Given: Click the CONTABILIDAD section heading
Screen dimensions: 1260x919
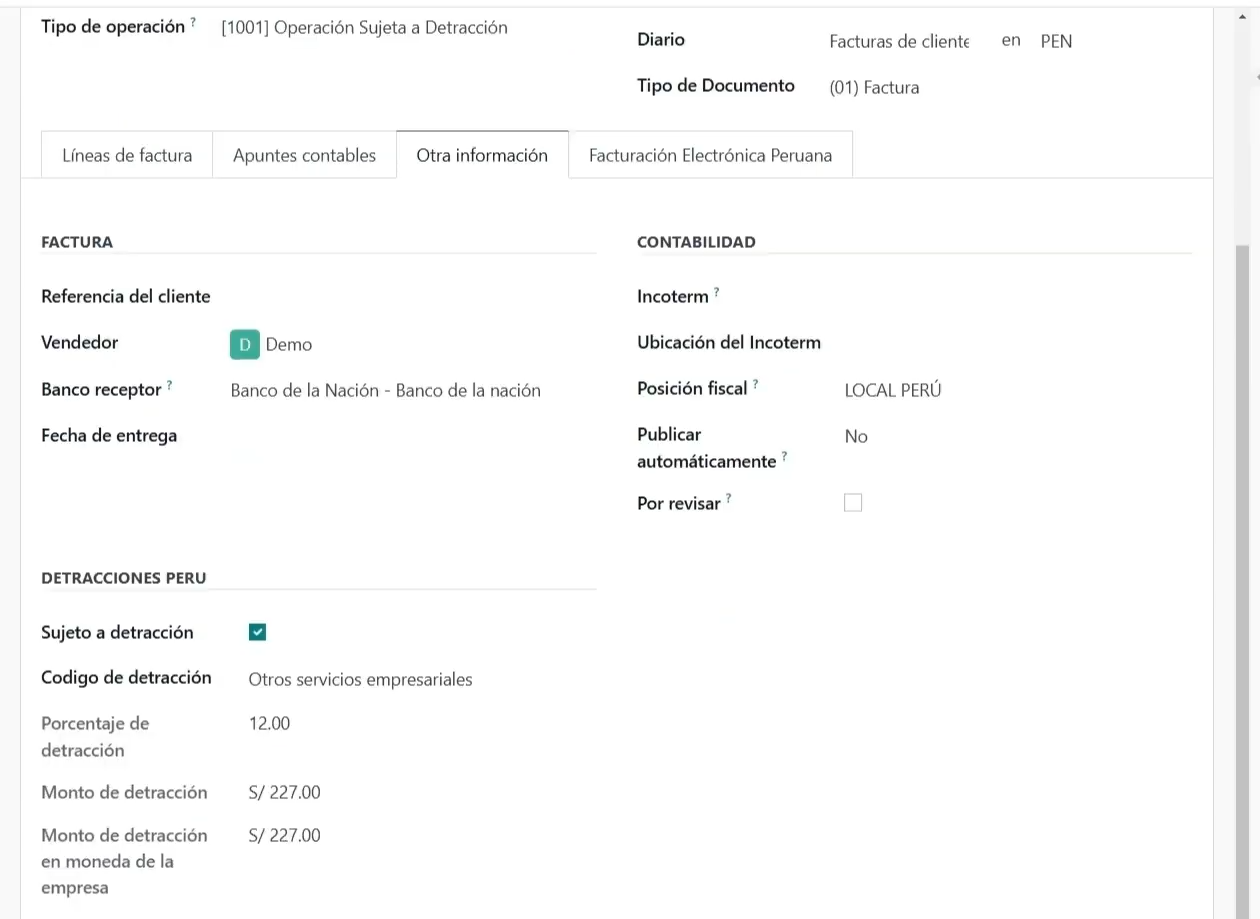Looking at the screenshot, I should 696,242.
